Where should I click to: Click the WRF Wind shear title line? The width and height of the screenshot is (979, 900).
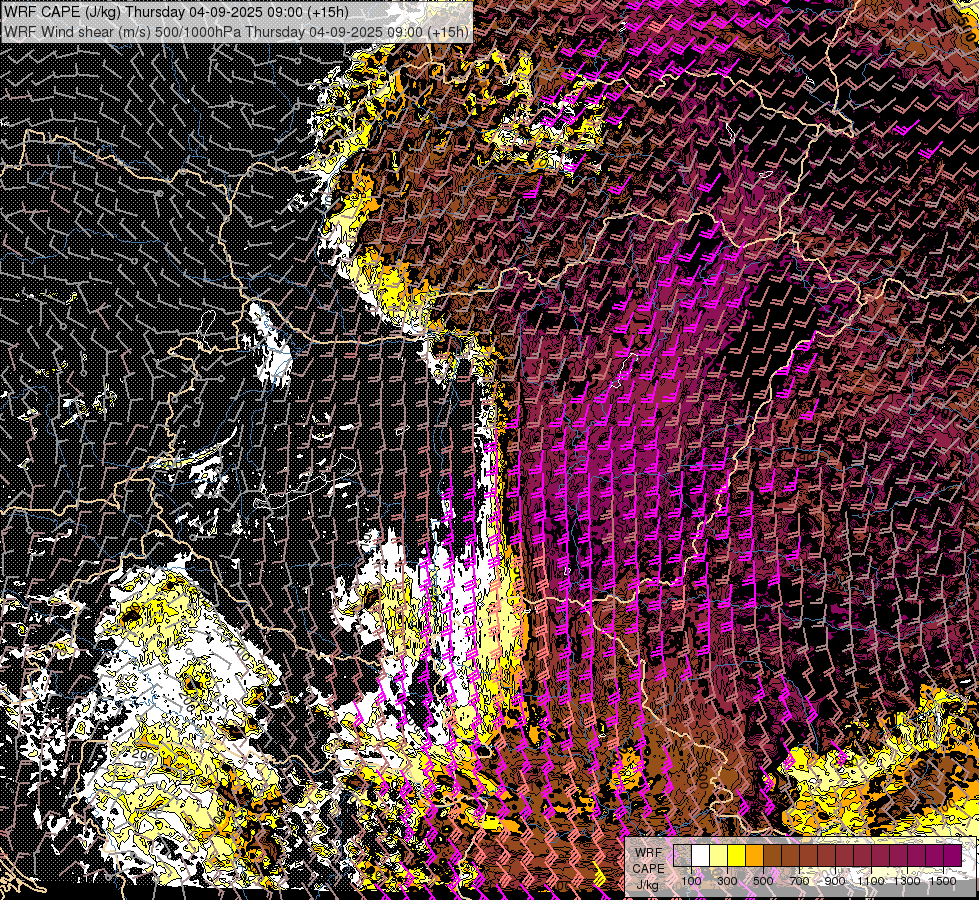coord(236,32)
